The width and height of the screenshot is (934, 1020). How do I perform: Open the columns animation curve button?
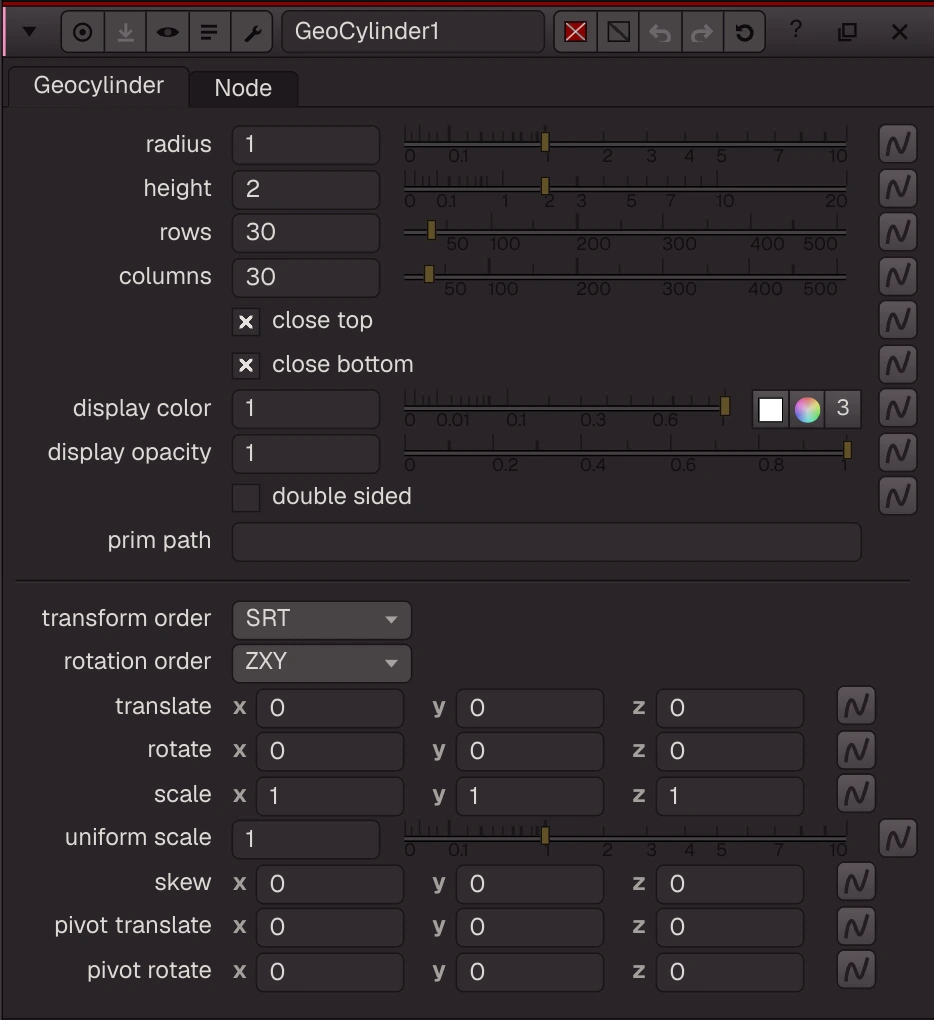coord(898,276)
